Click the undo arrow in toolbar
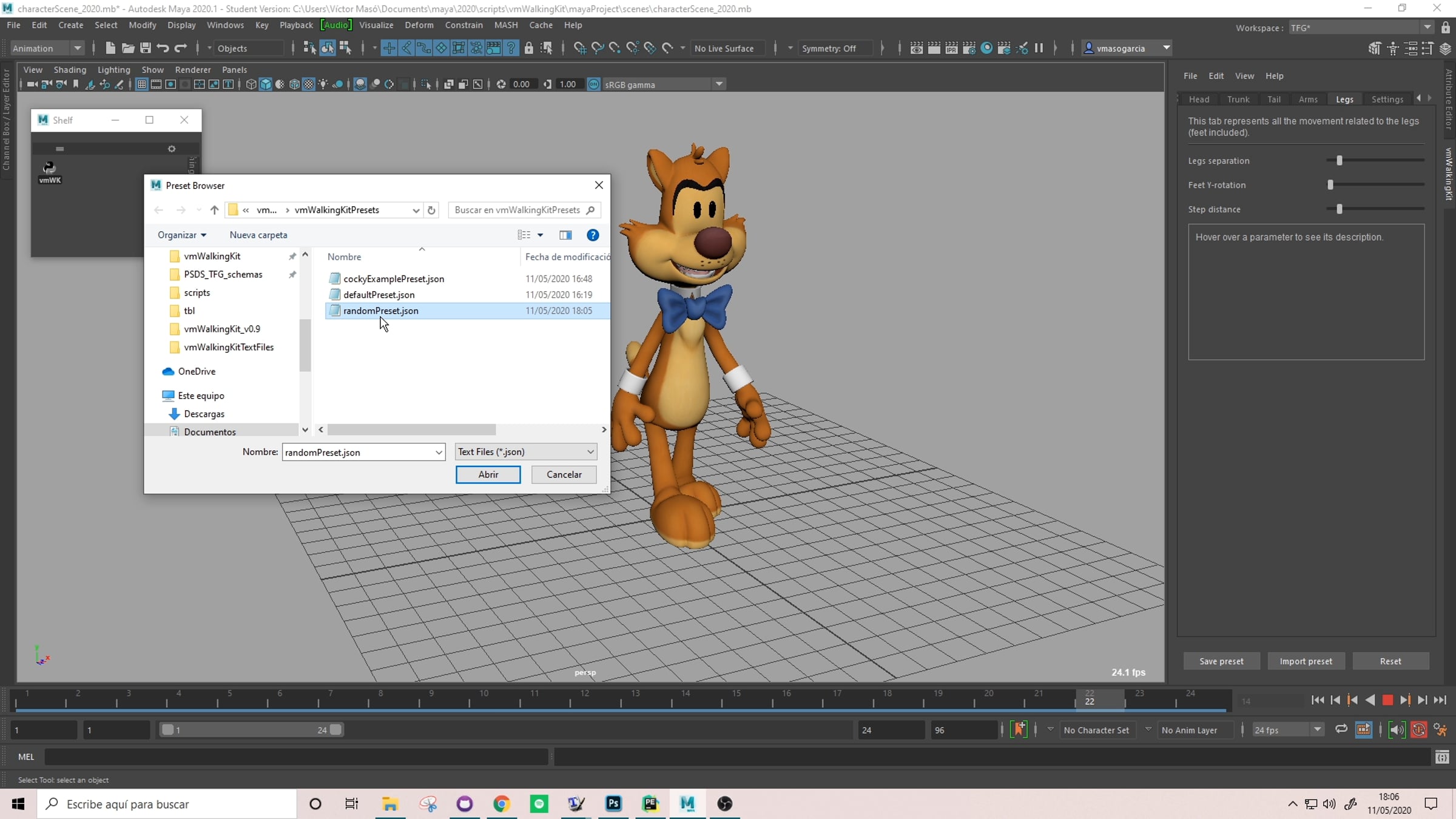Viewport: 1456px width, 819px height. [163, 48]
